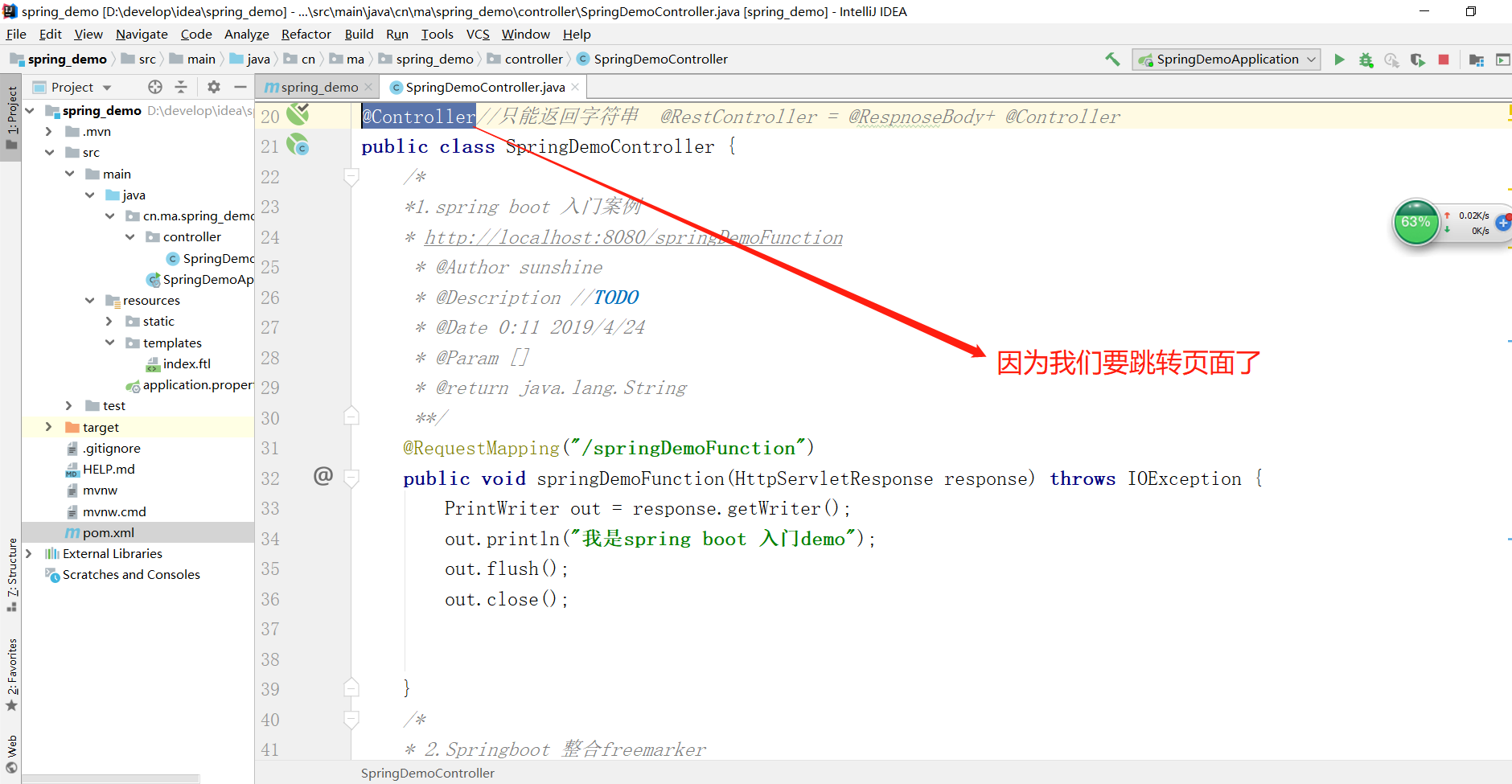Fold the method at line 32

point(351,478)
